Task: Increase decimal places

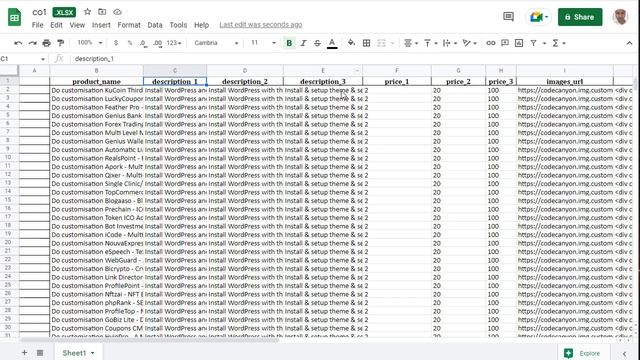Action: [x=158, y=43]
